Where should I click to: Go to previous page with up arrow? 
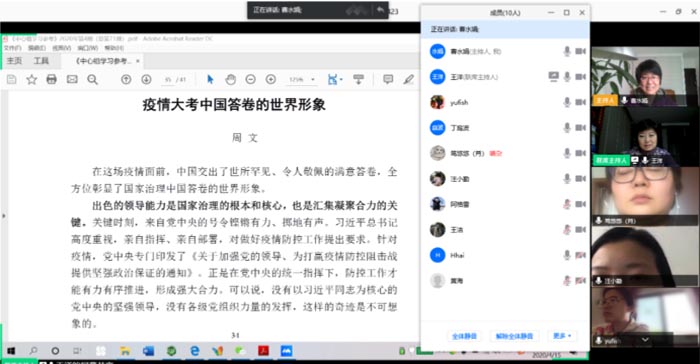126,79
